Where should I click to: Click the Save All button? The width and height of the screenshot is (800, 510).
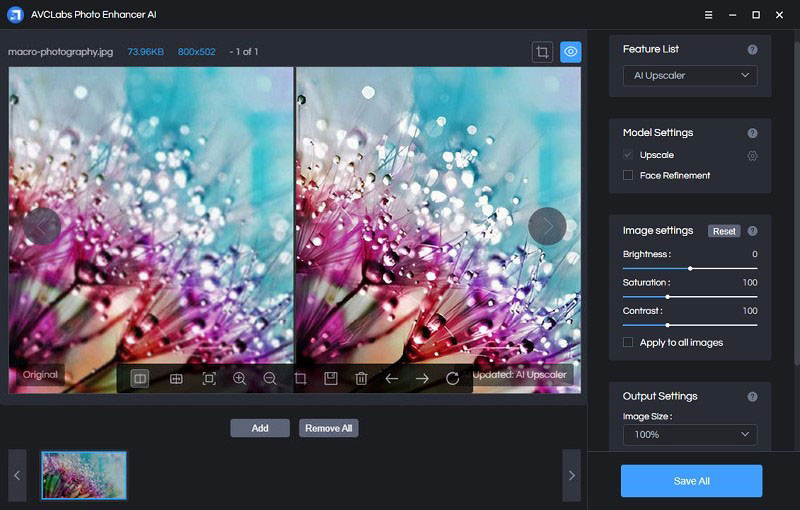(x=691, y=481)
